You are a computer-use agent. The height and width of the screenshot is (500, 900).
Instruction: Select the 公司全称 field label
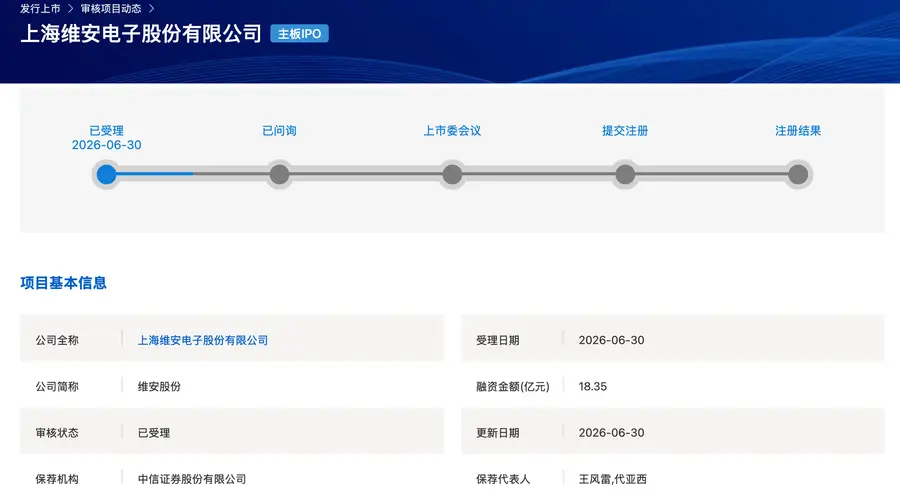coord(57,340)
